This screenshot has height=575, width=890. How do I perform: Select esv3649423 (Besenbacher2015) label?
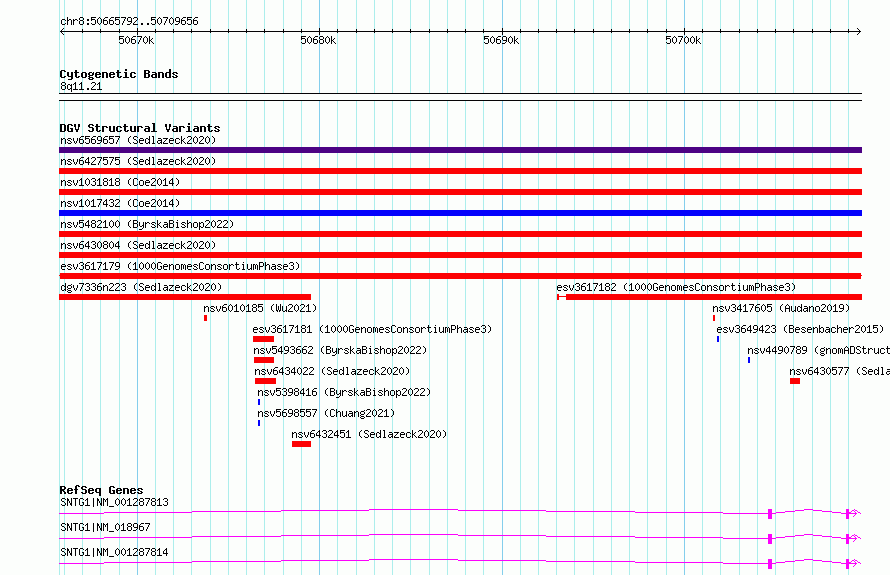click(800, 329)
